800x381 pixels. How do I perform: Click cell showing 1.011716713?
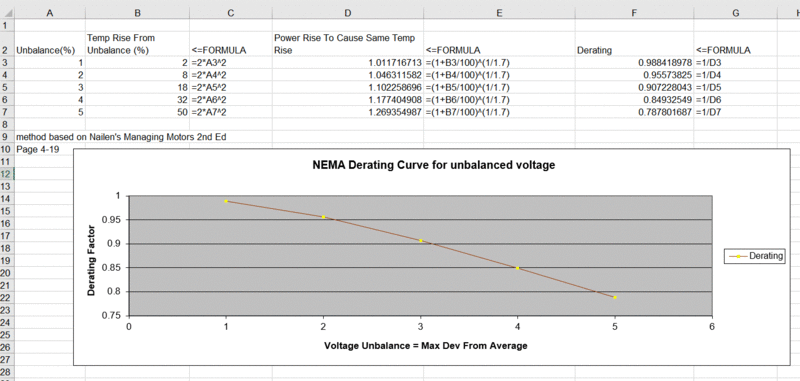[x=347, y=63]
